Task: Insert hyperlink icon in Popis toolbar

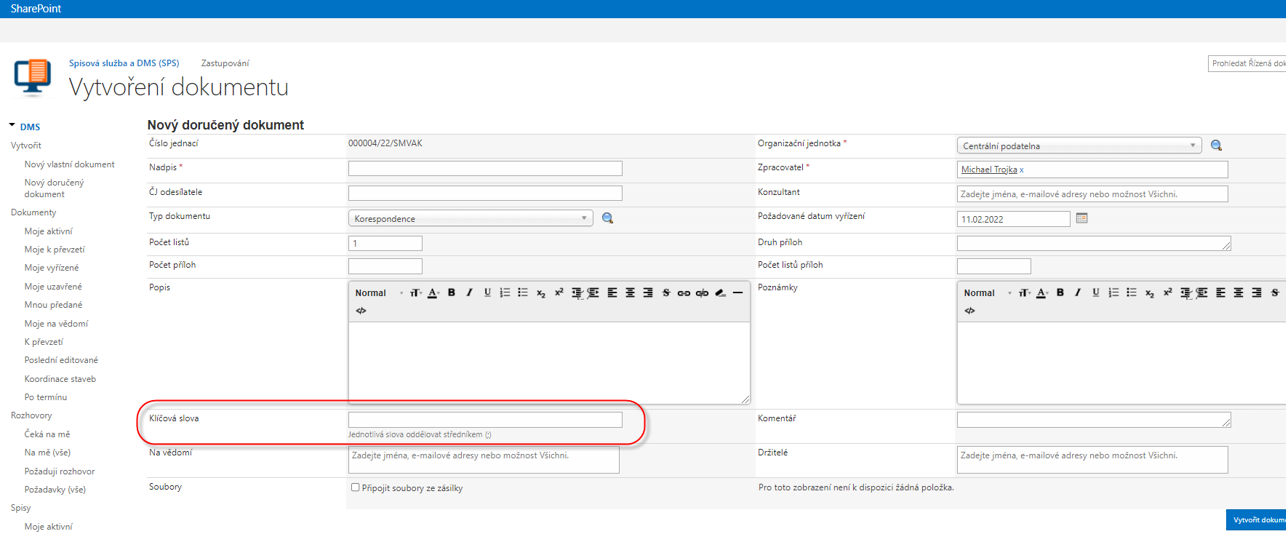Action: point(684,293)
